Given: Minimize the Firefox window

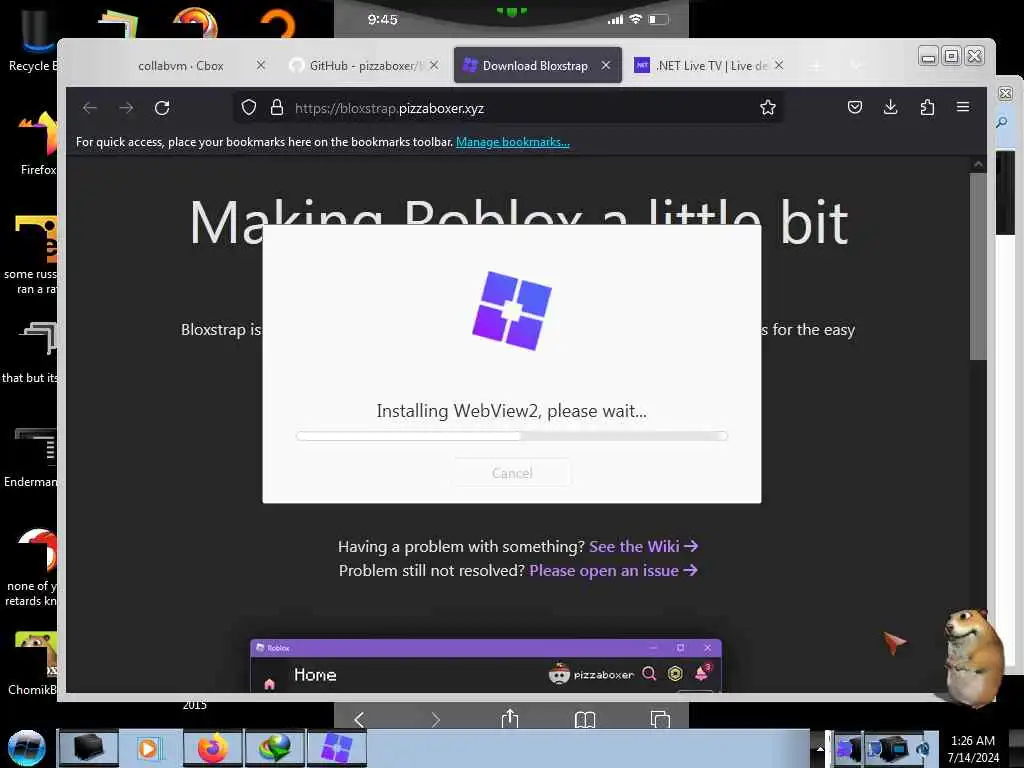Looking at the screenshot, I should coord(928,56).
